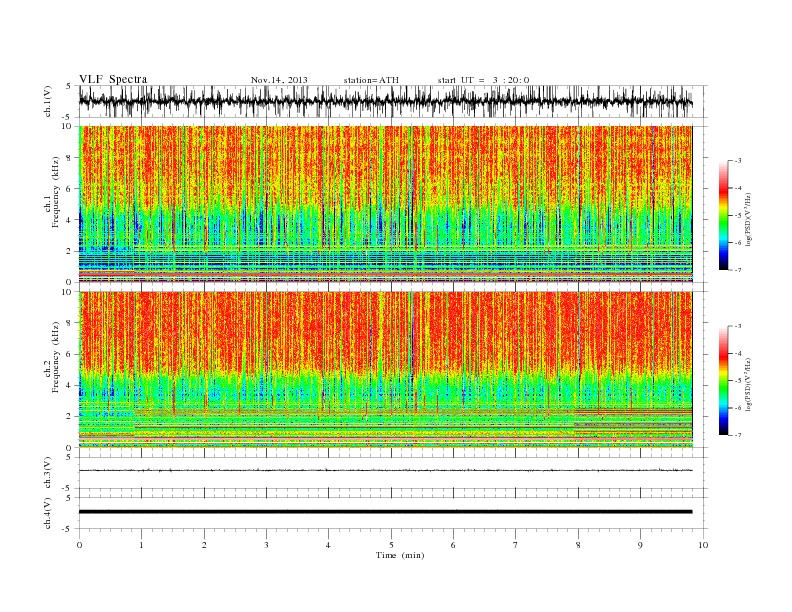Click the ch.3 flat waveform trace
Image resolution: width=792 pixels, height=612 pixels.
385,470
